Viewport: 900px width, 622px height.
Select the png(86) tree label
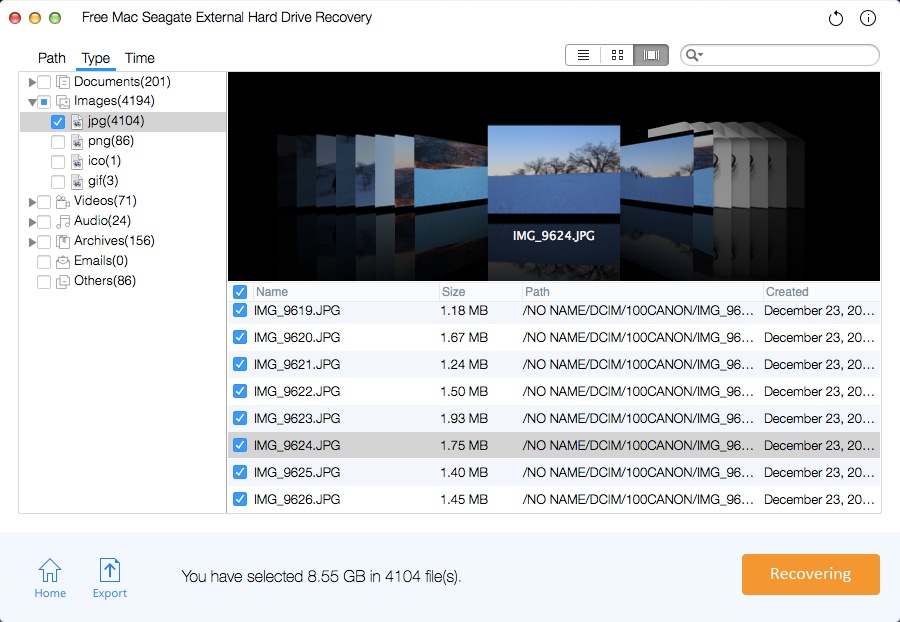(111, 141)
